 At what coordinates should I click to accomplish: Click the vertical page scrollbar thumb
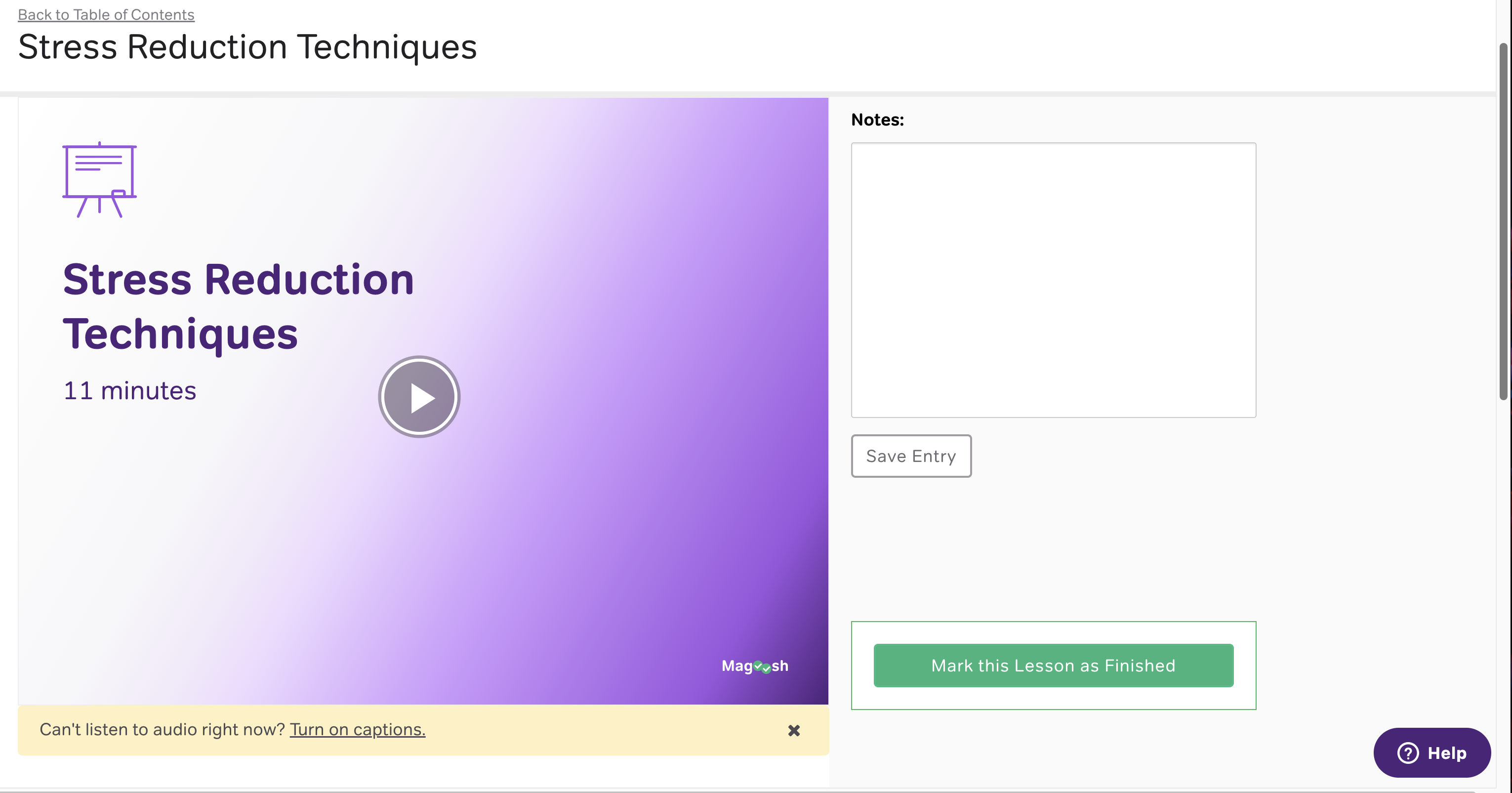(x=1503, y=223)
